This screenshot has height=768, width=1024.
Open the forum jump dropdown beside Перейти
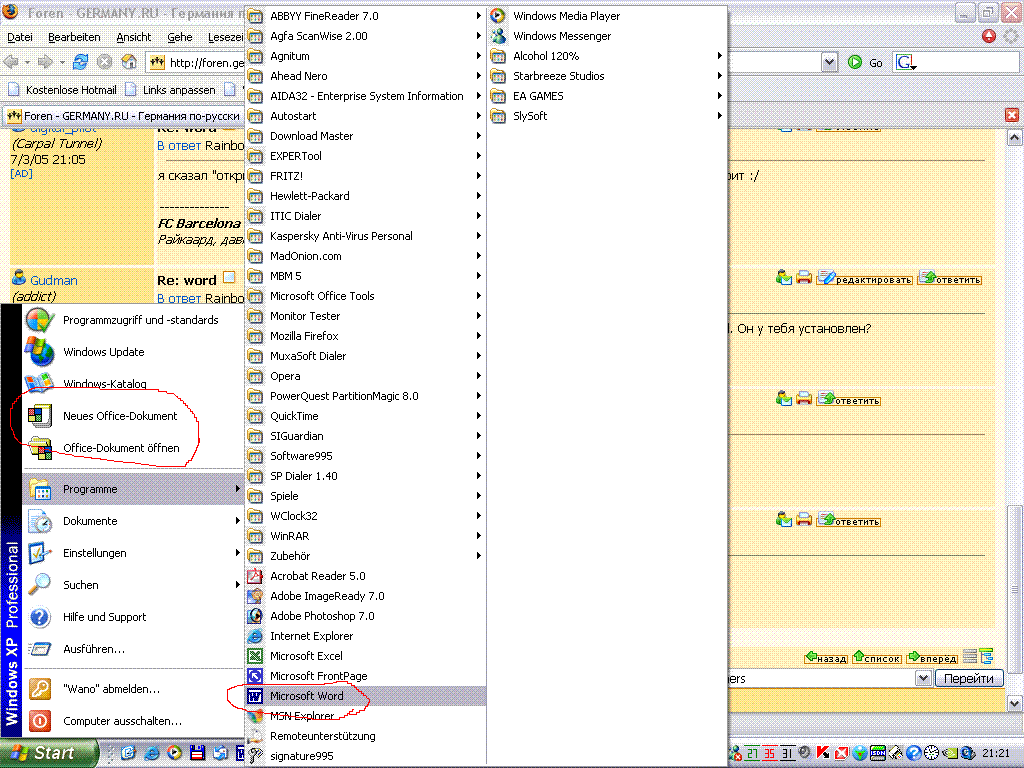pyautogui.click(x=923, y=679)
